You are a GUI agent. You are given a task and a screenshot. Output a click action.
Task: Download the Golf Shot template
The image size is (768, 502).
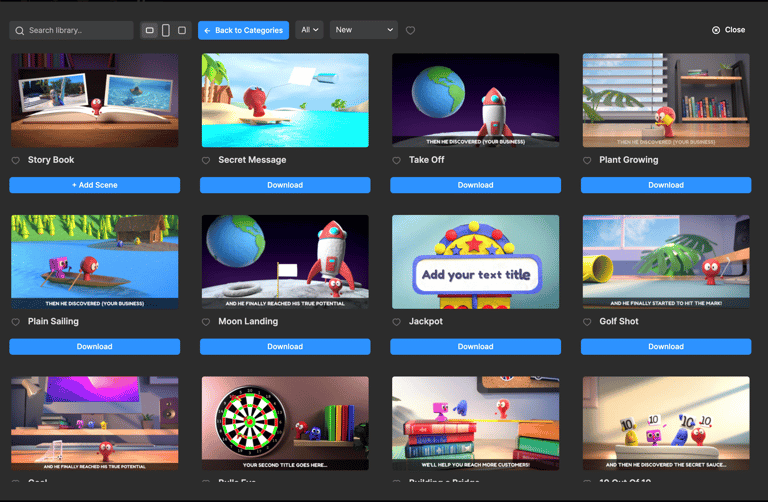point(666,347)
